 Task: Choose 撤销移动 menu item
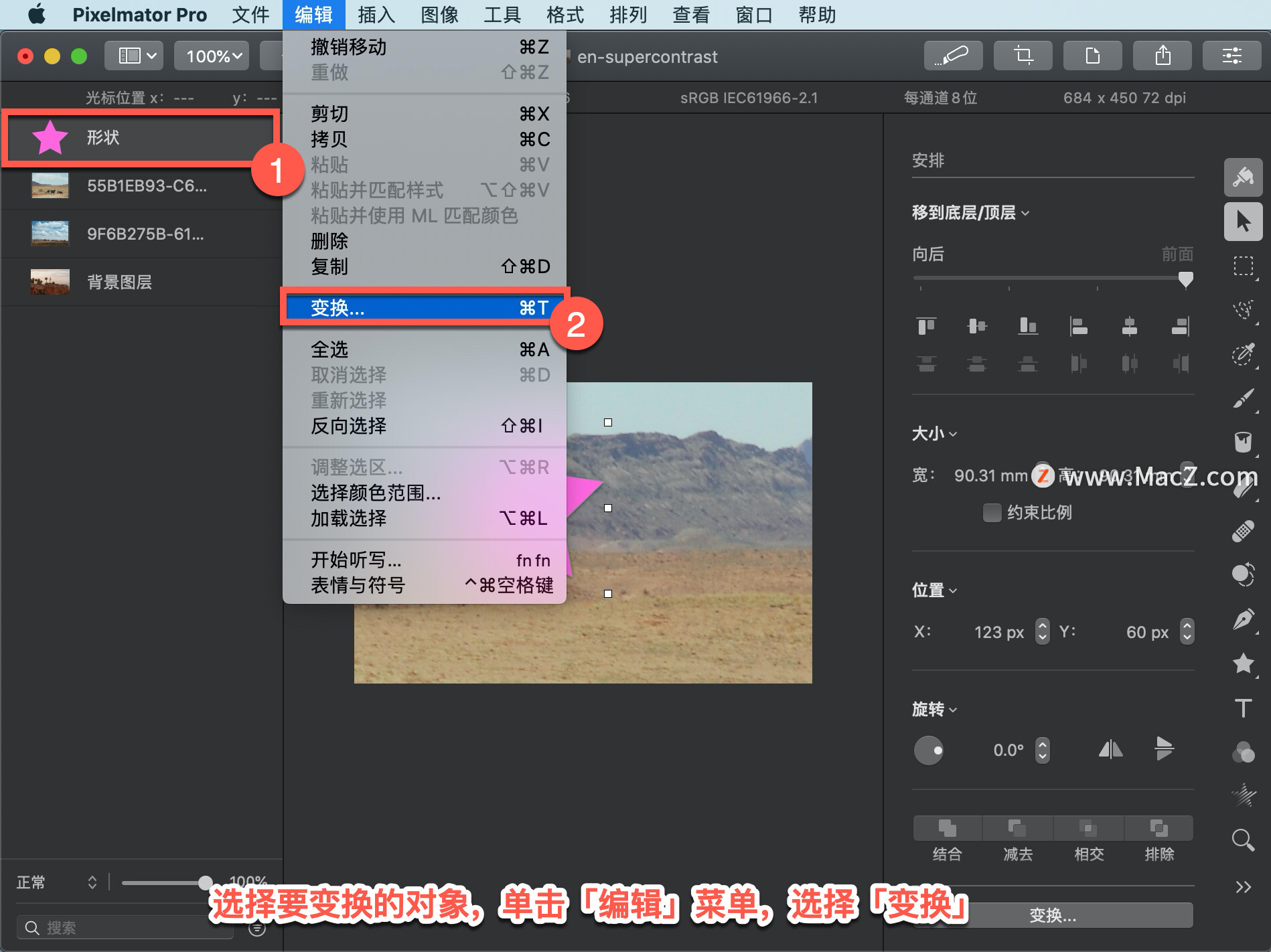[x=425, y=47]
